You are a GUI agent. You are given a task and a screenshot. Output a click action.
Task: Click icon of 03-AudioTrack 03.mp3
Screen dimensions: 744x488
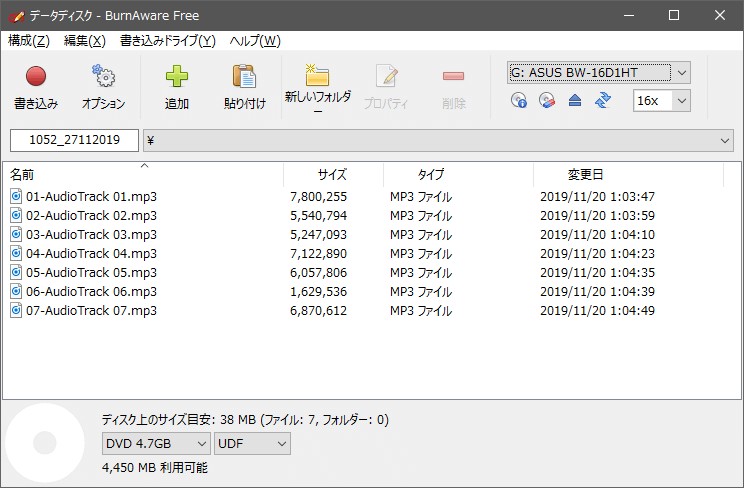[16, 234]
